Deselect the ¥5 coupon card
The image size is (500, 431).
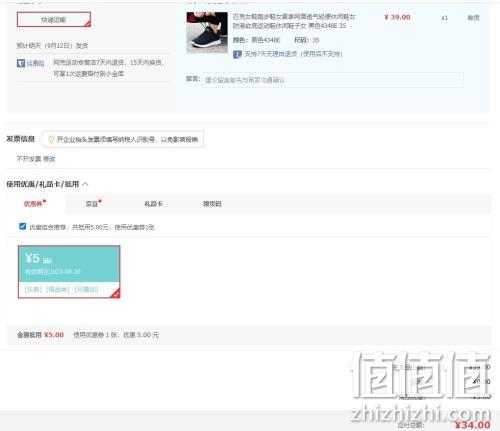point(69,272)
